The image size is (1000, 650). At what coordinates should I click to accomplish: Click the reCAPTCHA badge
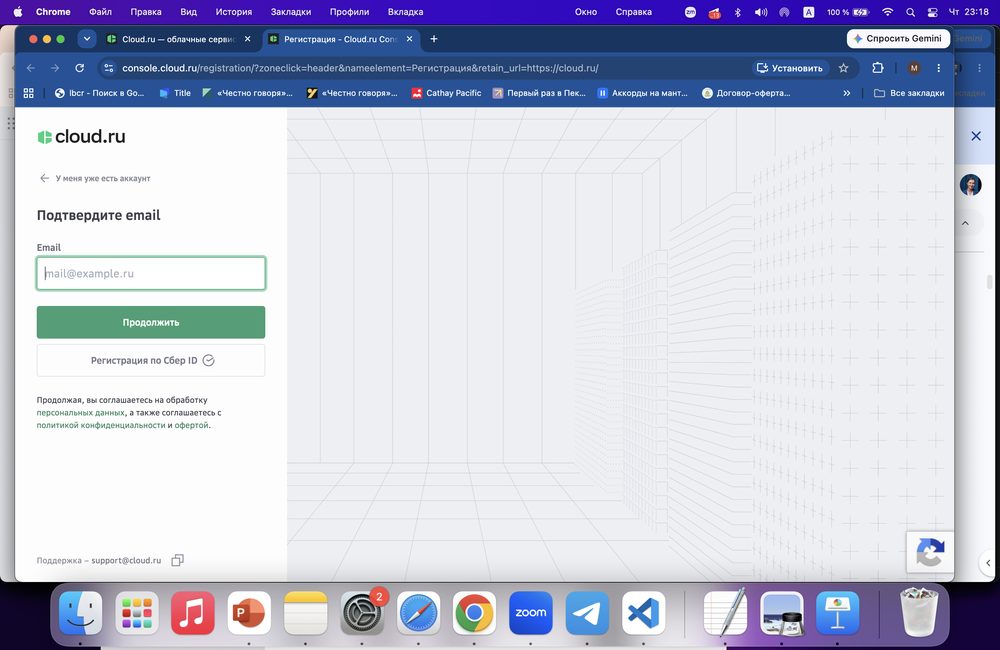pyautogui.click(x=930, y=552)
